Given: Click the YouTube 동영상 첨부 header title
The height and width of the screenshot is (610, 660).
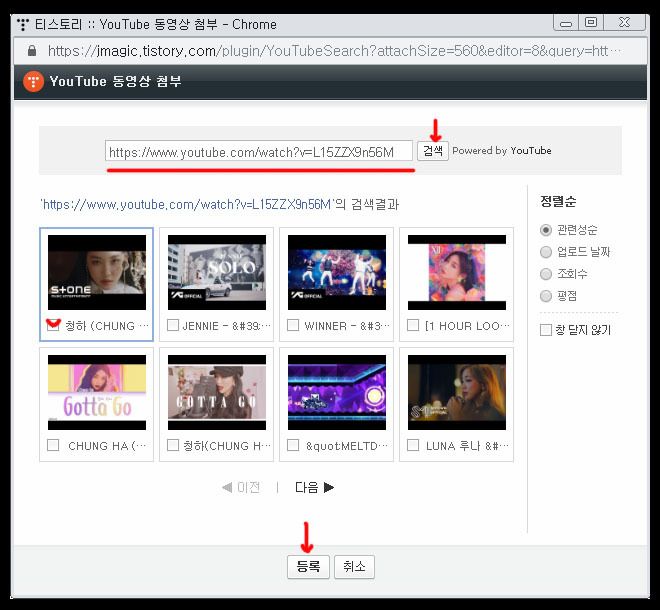Looking at the screenshot, I should click(115, 81).
